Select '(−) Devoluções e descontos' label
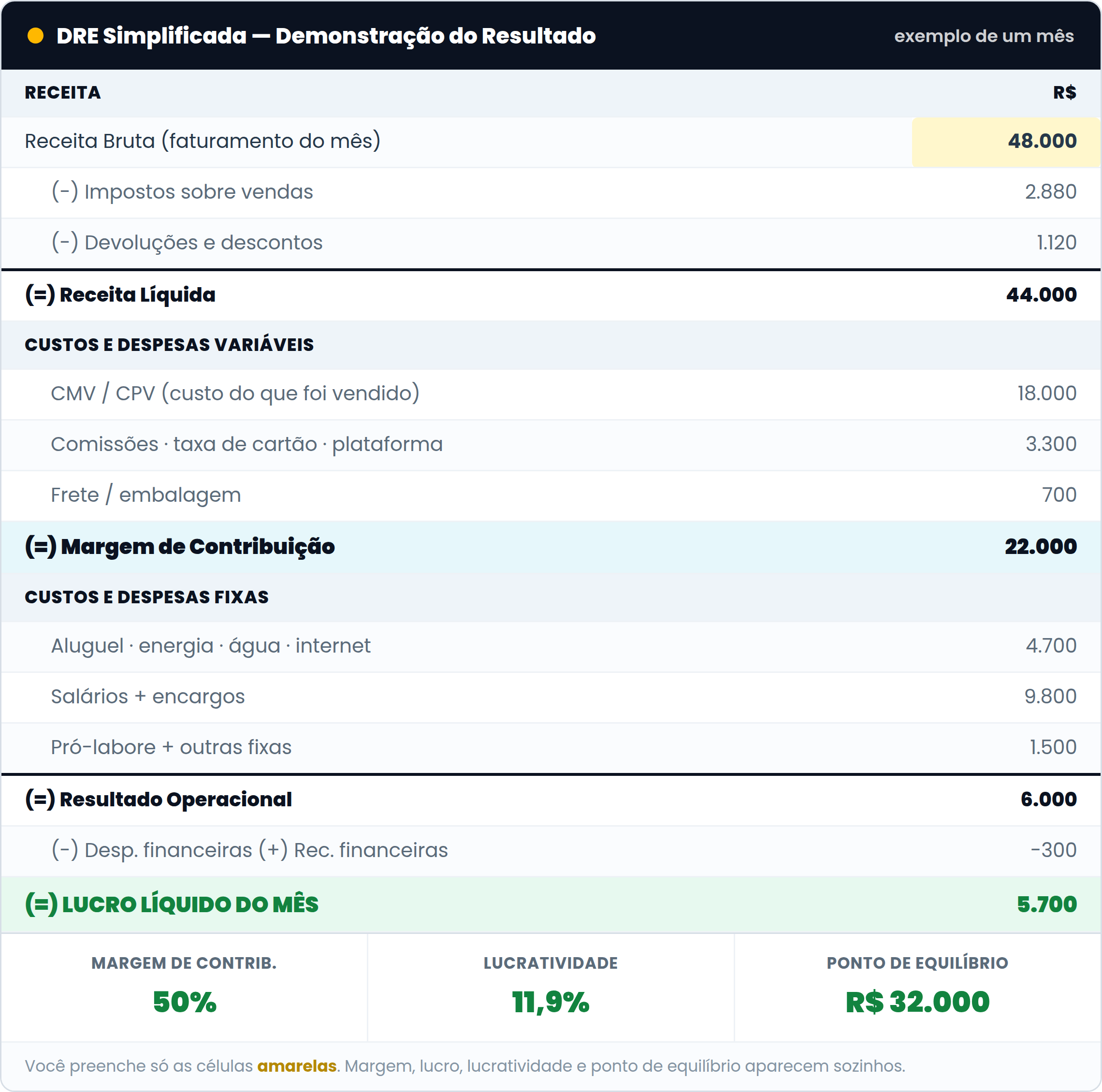The image size is (1102, 1092). coord(187,243)
